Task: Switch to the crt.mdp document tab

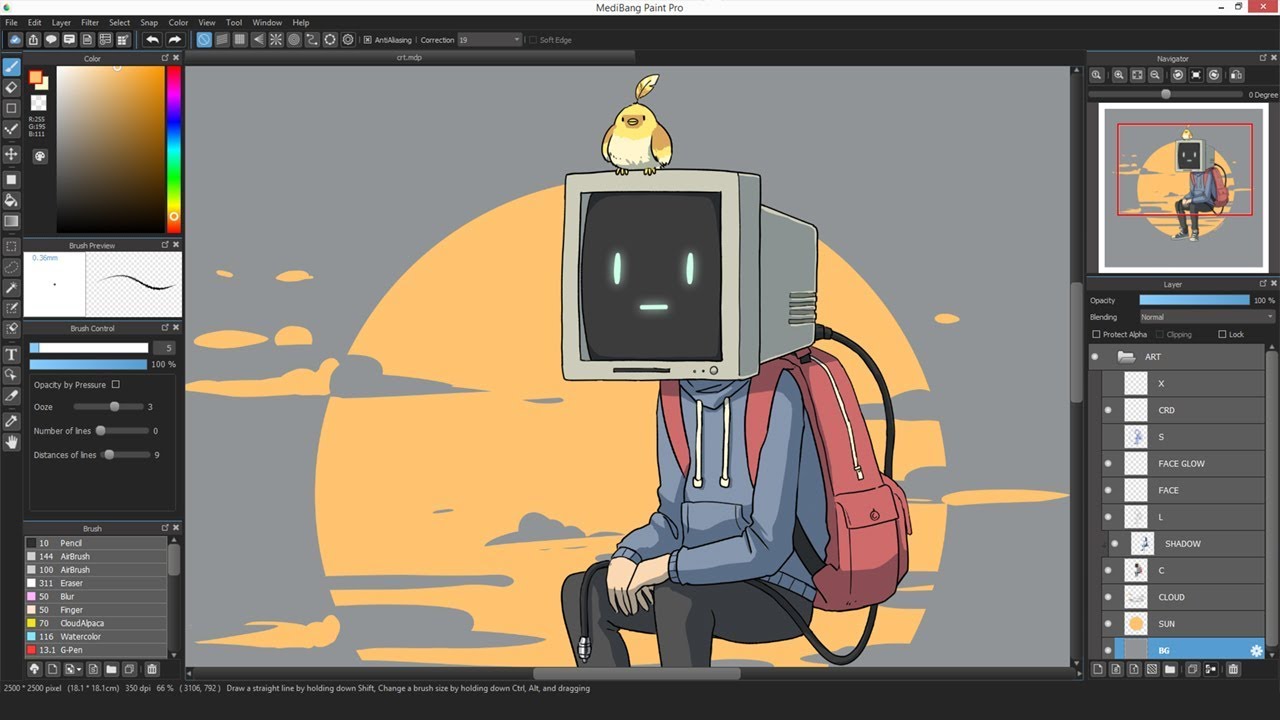Action: [409, 58]
